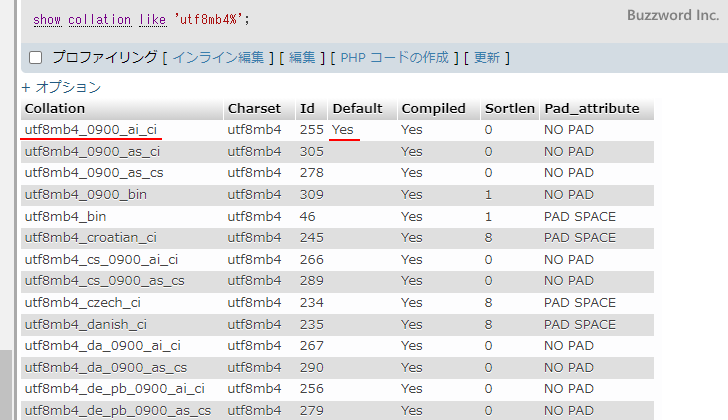Click 'collation' keyword in SQL query
Image resolution: width=728 pixels, height=420 pixels.
pos(99,19)
